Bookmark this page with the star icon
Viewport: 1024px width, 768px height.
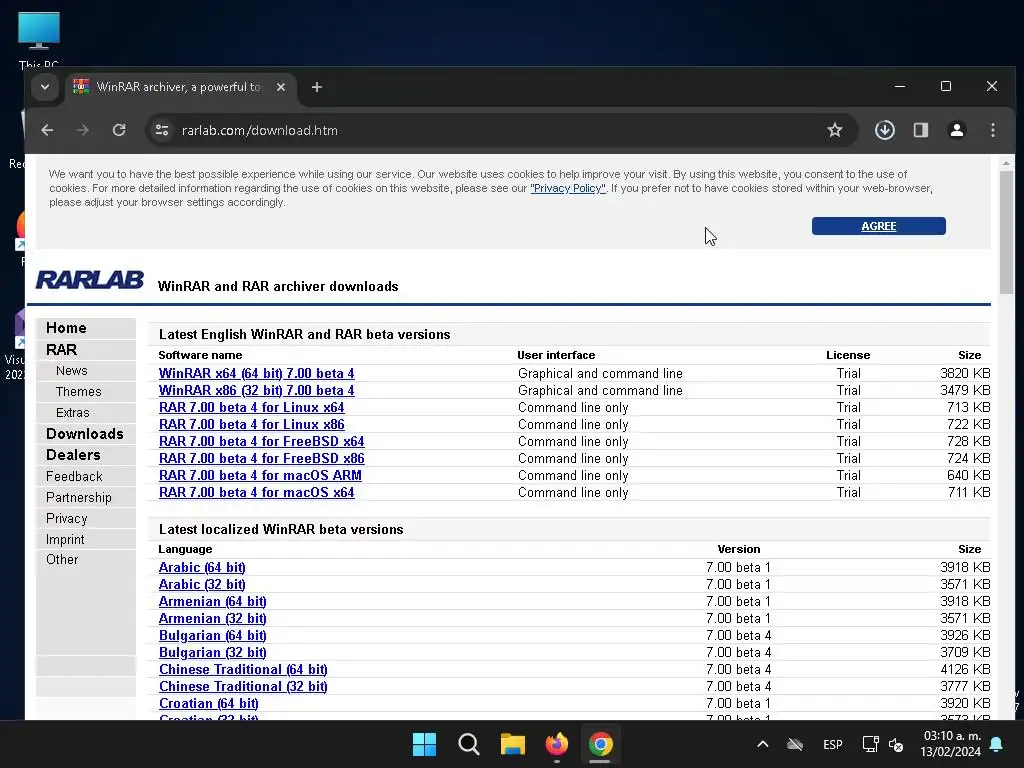835,130
